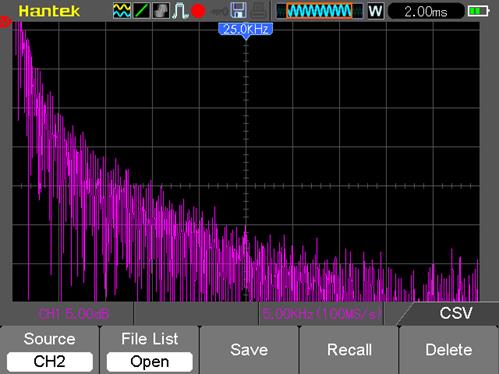Select the green diagonal line icon
Viewport: 499px width, 374px height.
(x=141, y=11)
